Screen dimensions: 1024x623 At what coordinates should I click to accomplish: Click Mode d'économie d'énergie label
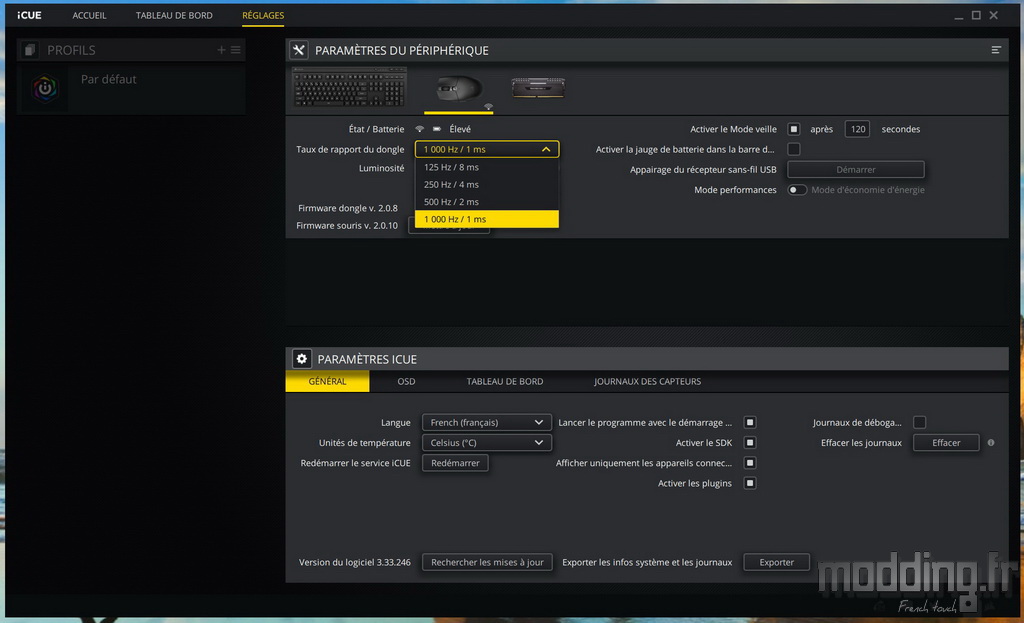click(x=868, y=190)
